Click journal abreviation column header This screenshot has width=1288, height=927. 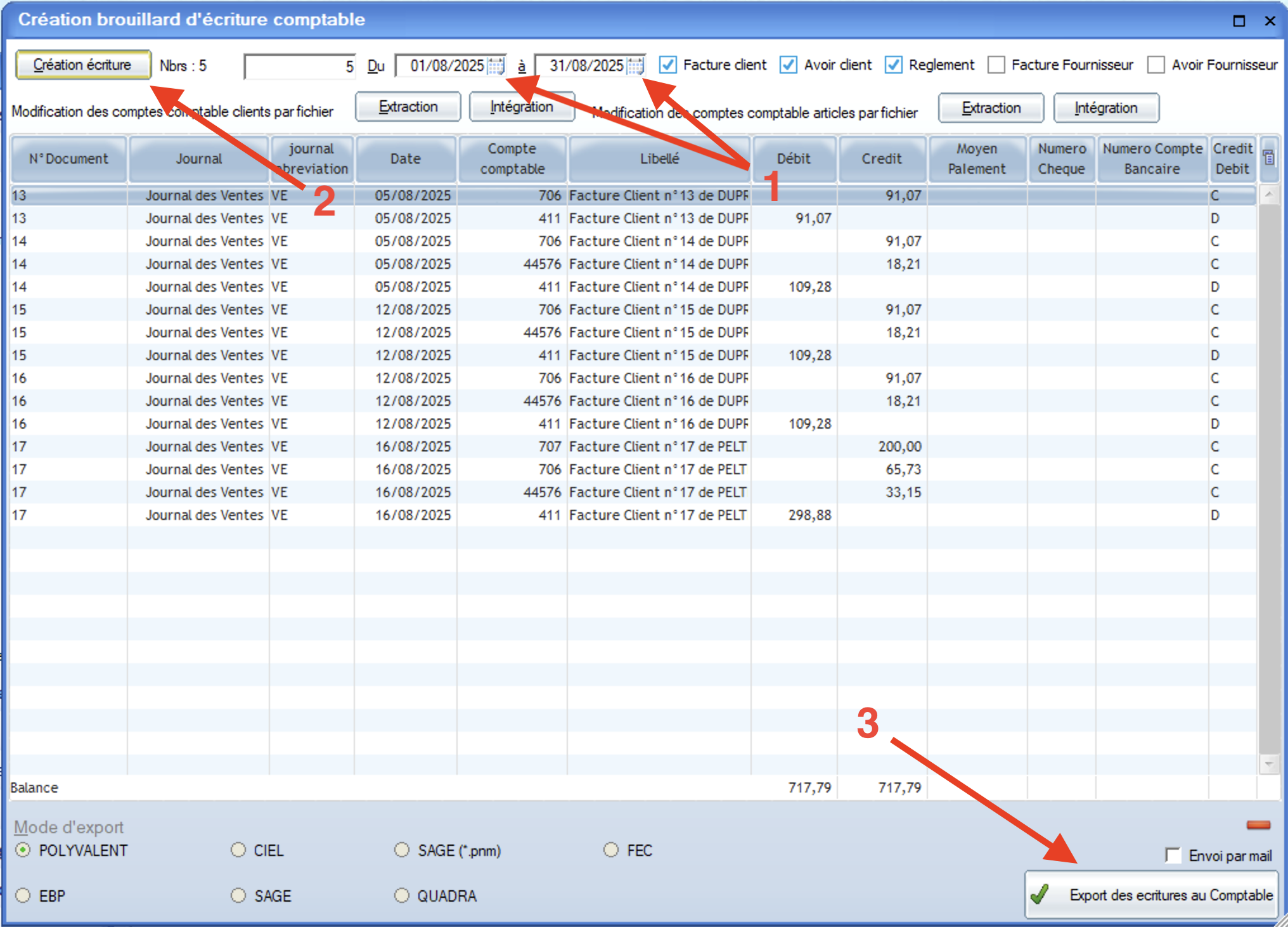point(311,159)
